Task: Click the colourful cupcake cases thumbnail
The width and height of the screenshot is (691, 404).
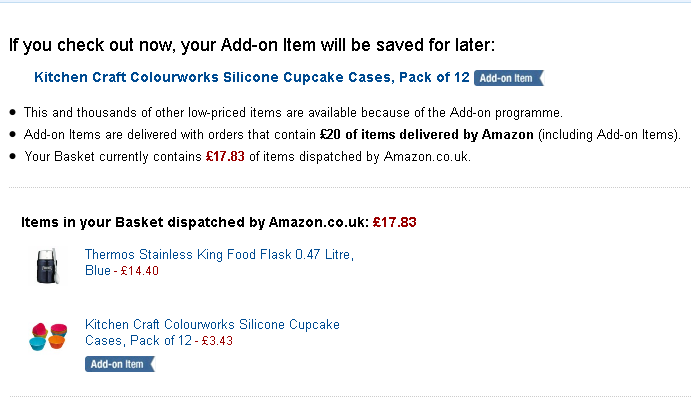Action: [x=47, y=334]
